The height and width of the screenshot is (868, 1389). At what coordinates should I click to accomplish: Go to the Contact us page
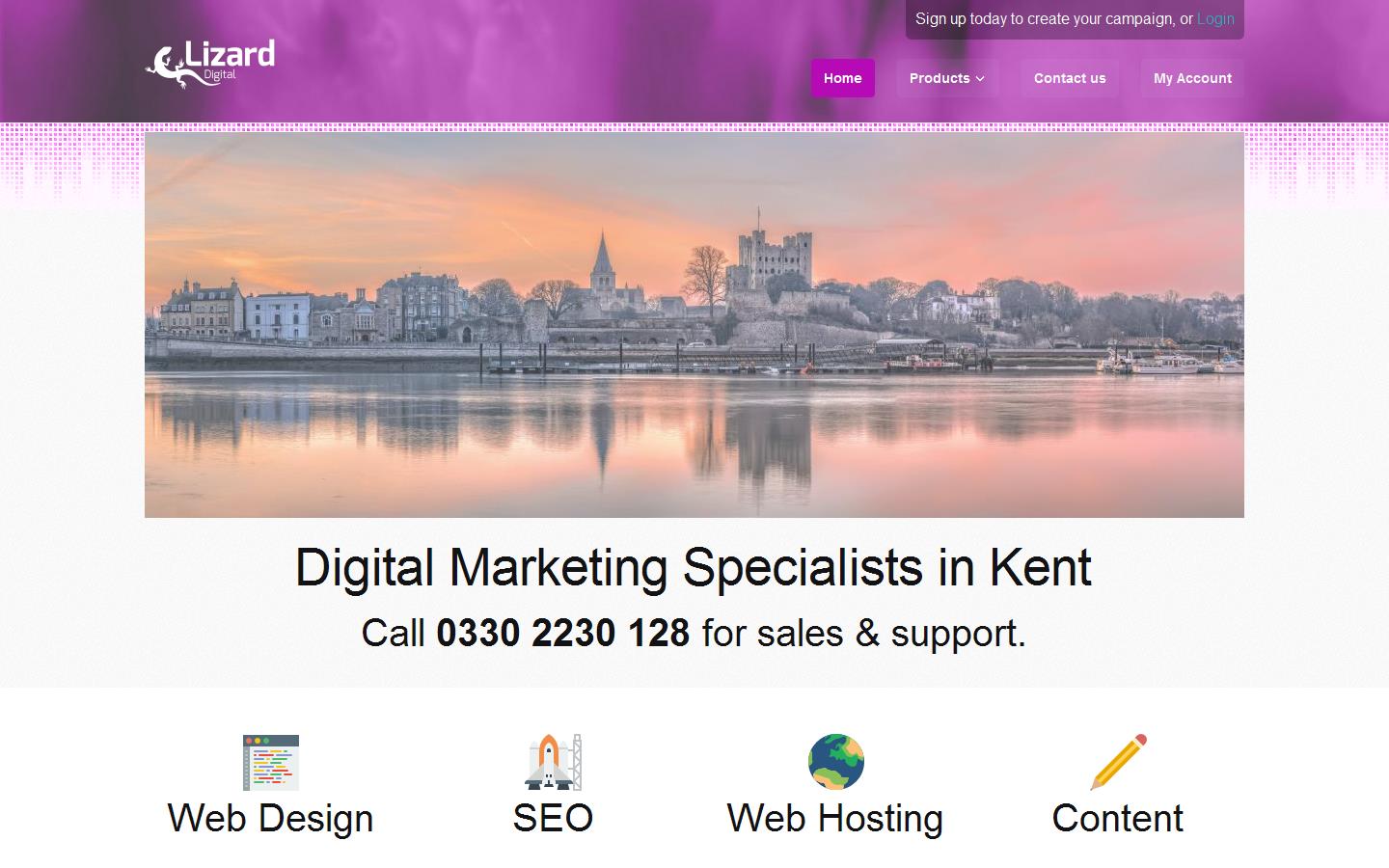point(1070,78)
